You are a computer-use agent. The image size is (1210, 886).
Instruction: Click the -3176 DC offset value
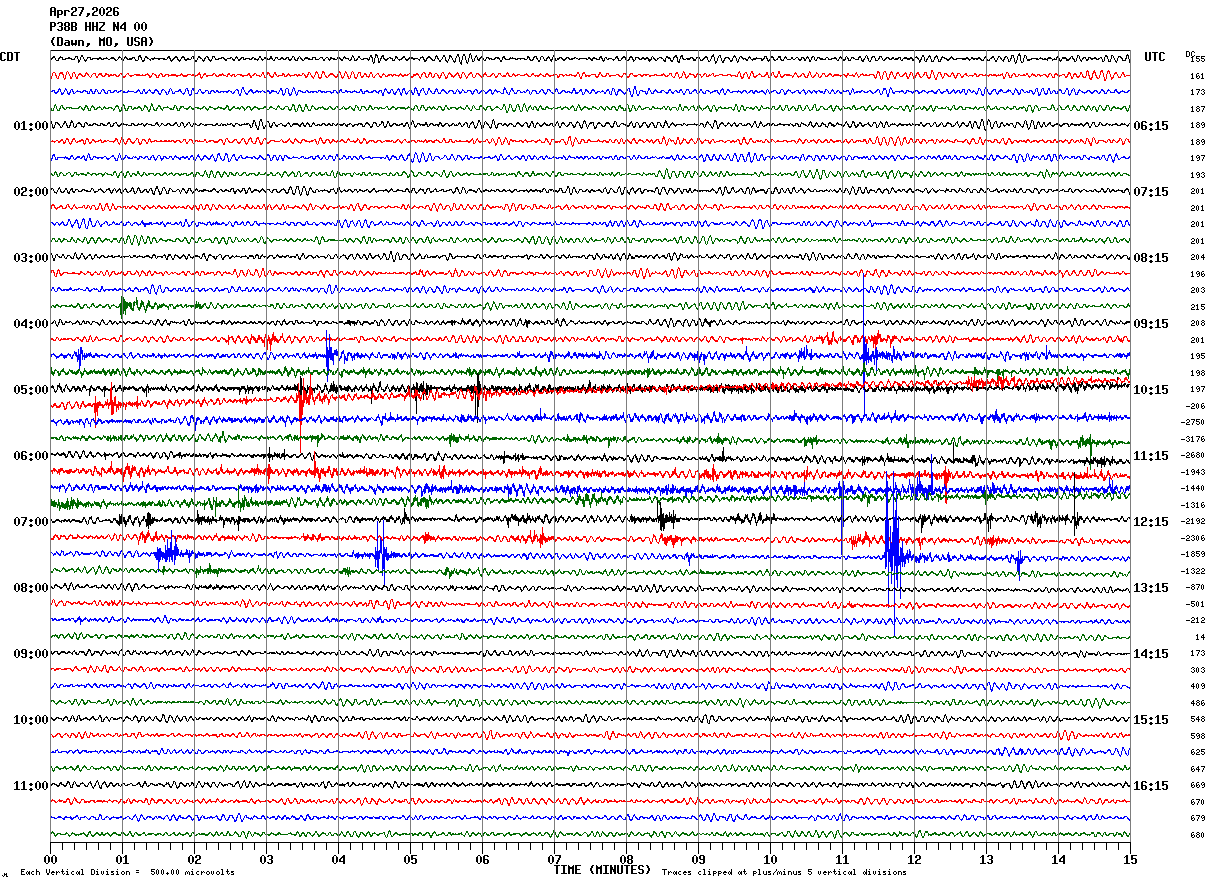point(1194,439)
